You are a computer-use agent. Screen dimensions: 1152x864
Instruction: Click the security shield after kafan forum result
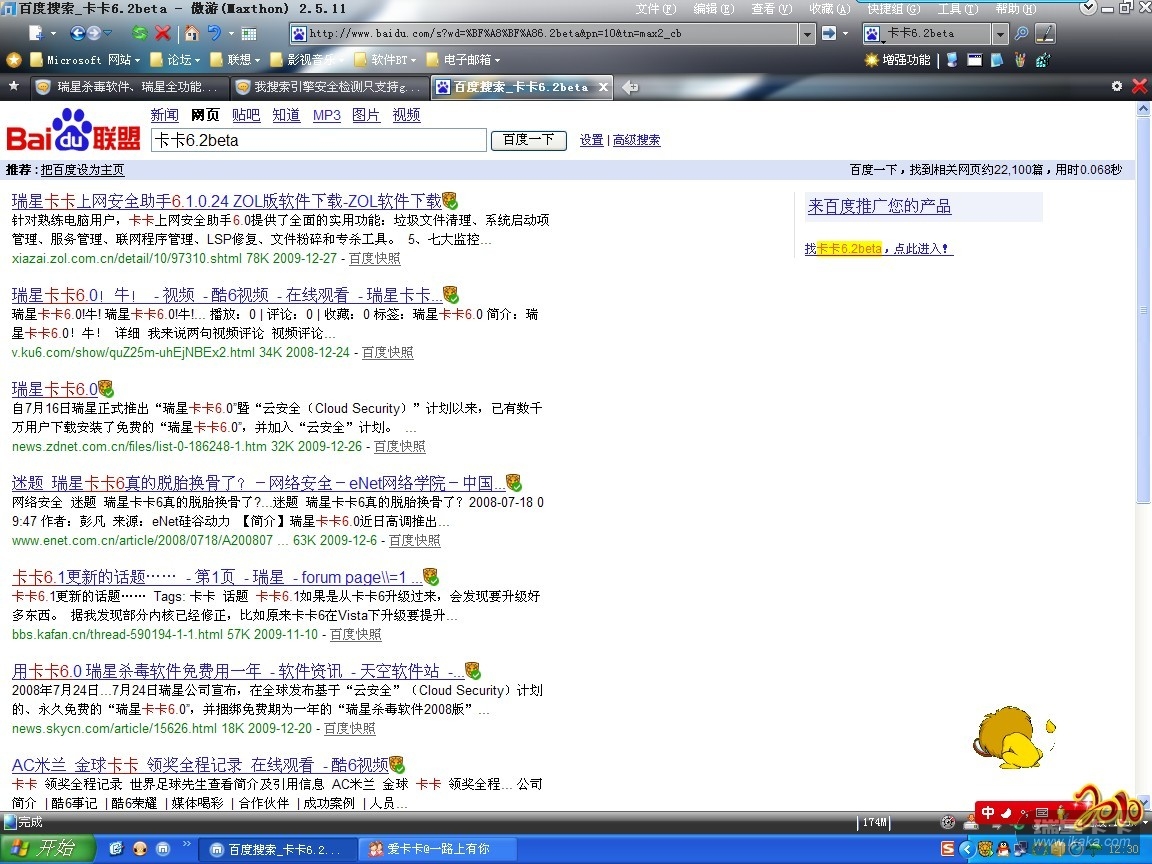pyautogui.click(x=431, y=577)
